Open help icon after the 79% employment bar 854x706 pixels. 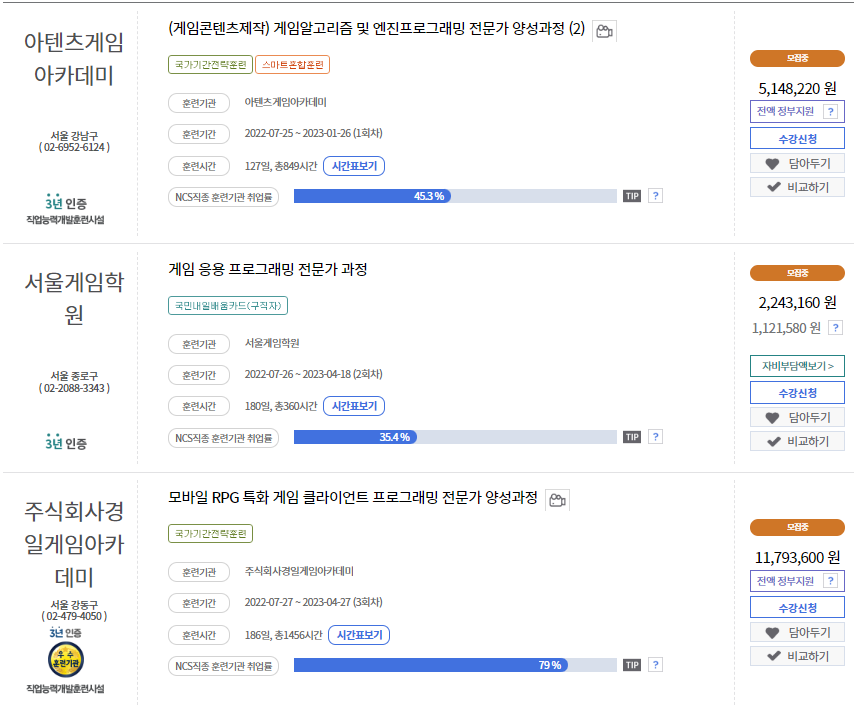[655, 665]
